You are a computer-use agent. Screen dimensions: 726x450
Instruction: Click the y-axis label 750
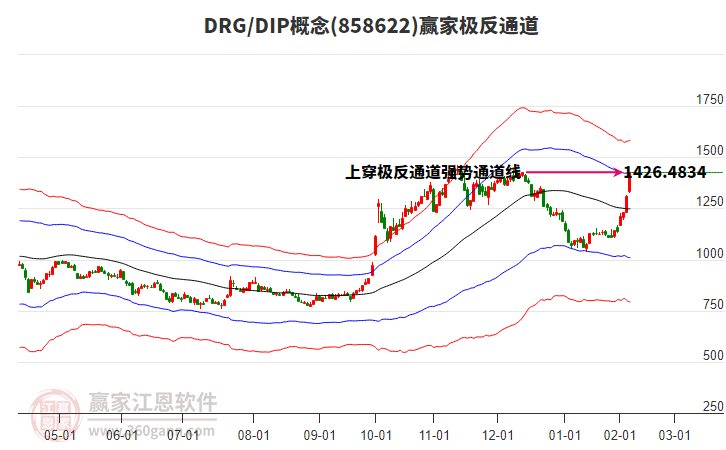(713, 304)
